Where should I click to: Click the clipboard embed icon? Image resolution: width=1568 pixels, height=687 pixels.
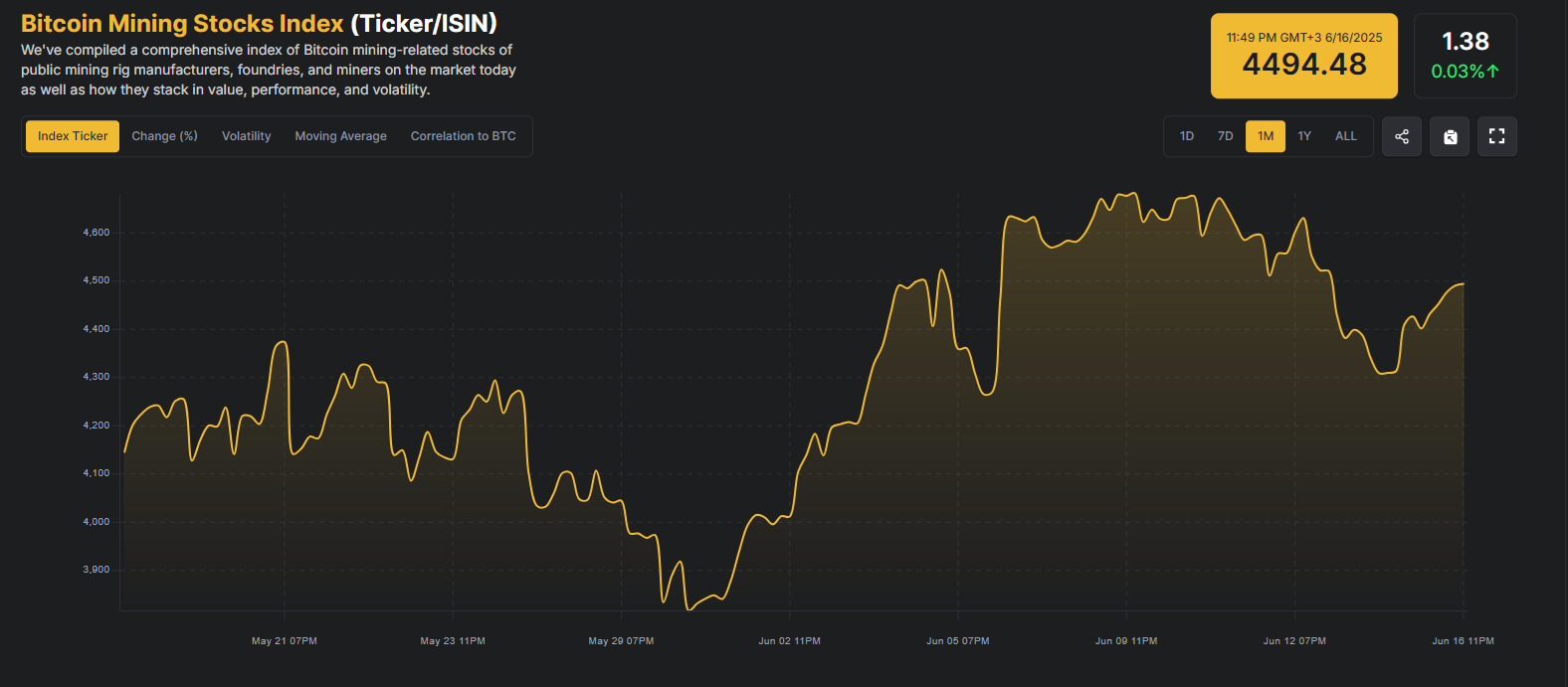click(x=1450, y=136)
